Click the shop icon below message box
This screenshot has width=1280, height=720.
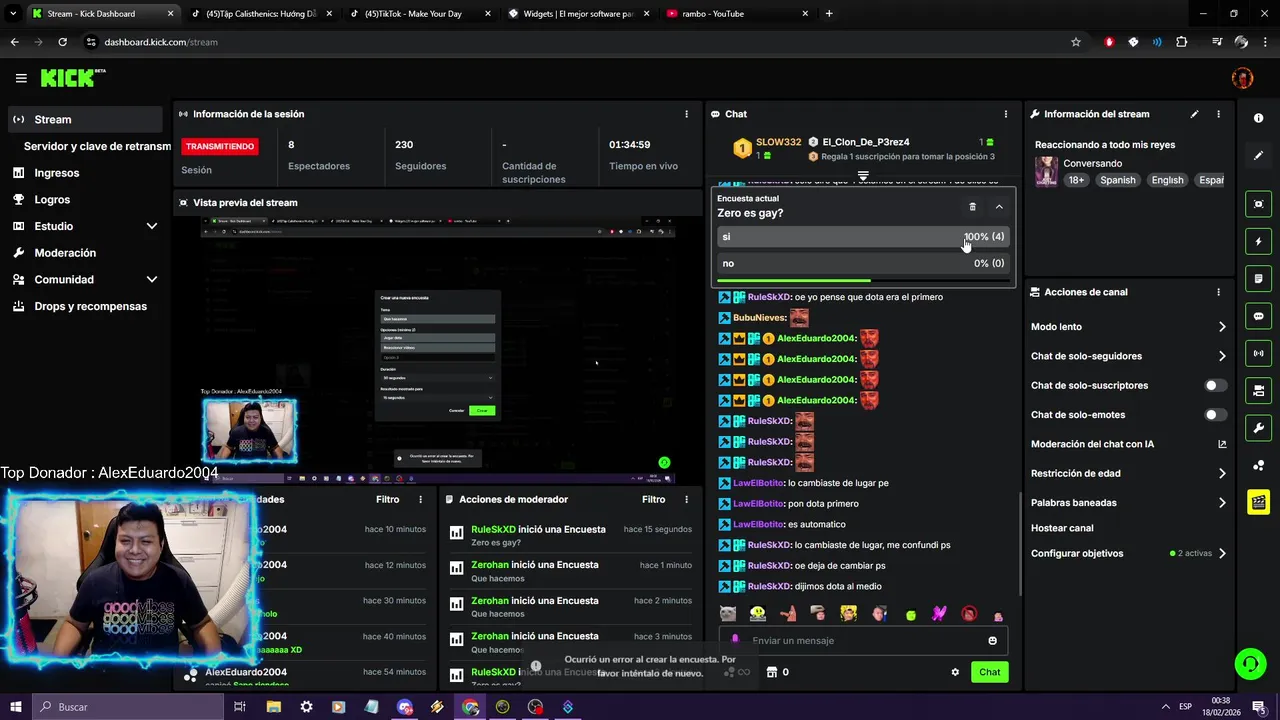click(771, 672)
